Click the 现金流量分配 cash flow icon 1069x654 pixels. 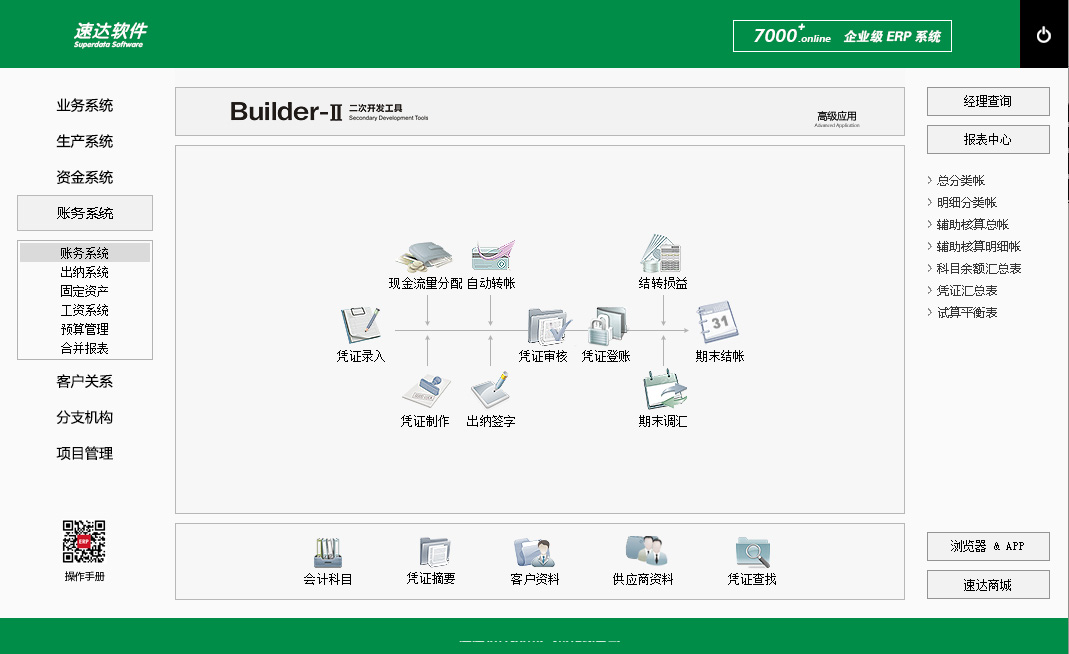[x=426, y=257]
